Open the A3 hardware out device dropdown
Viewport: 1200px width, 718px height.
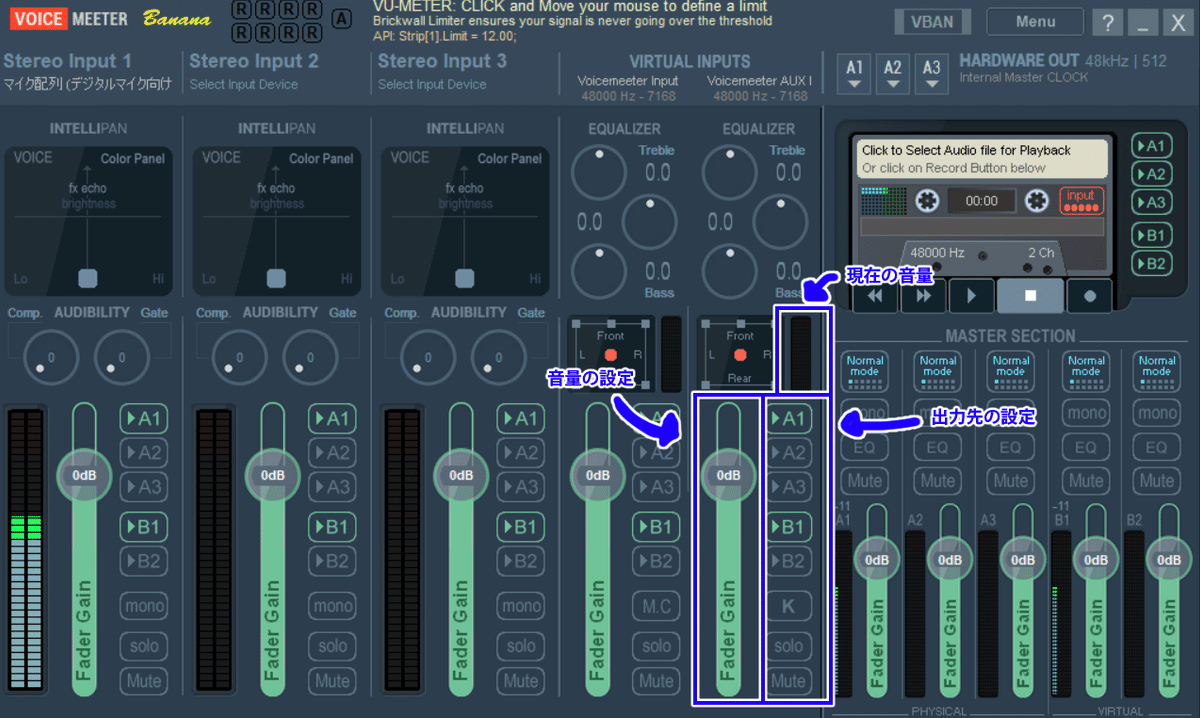932,73
